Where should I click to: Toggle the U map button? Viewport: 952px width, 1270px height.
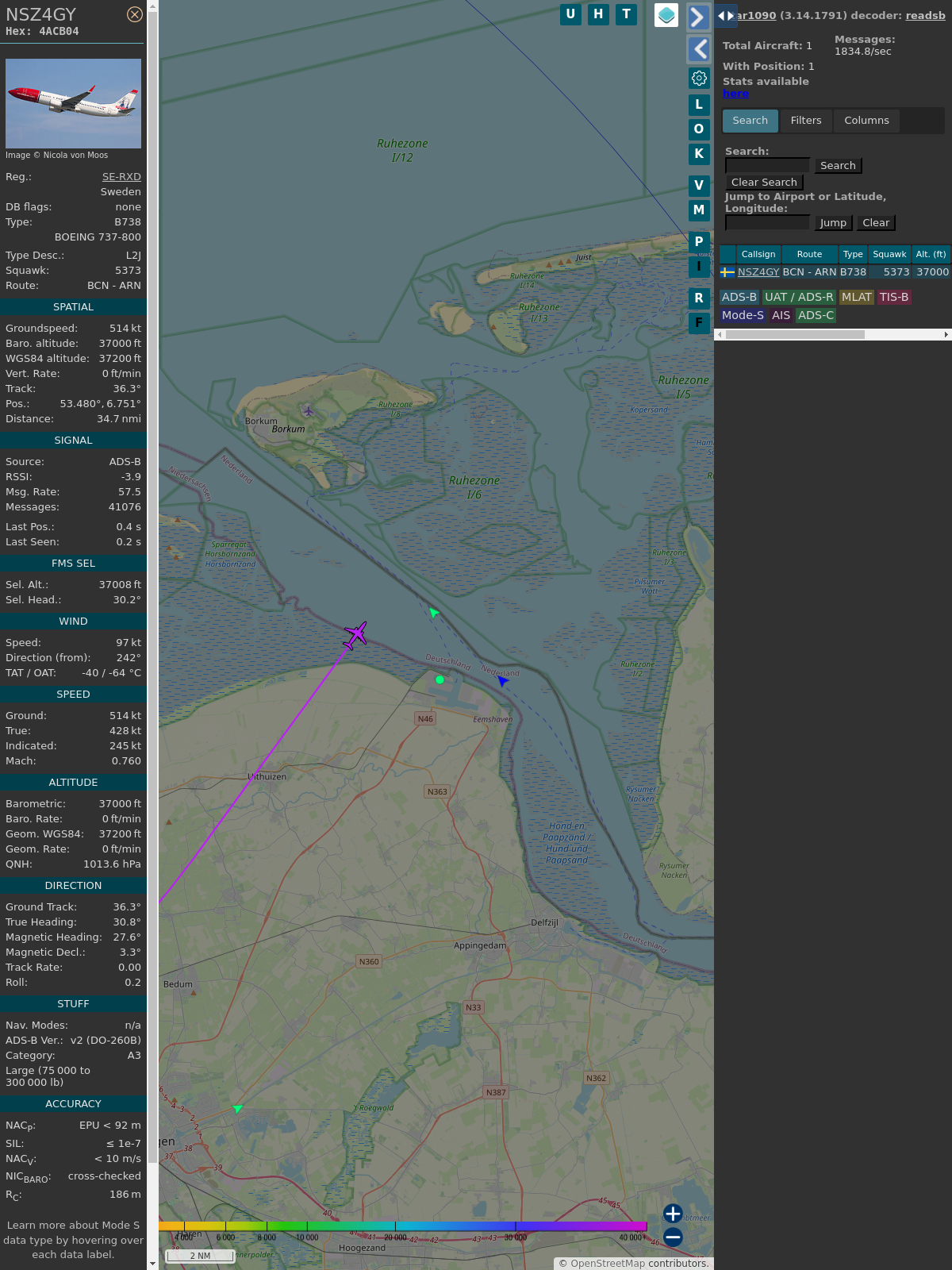tap(570, 14)
